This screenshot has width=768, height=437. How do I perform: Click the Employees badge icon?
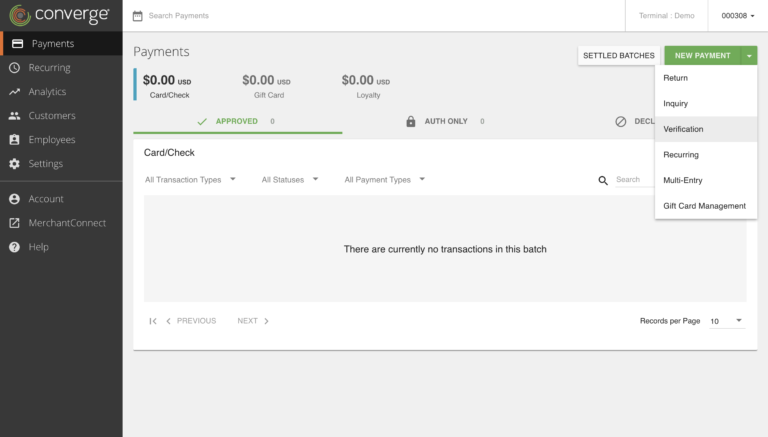[15, 140]
